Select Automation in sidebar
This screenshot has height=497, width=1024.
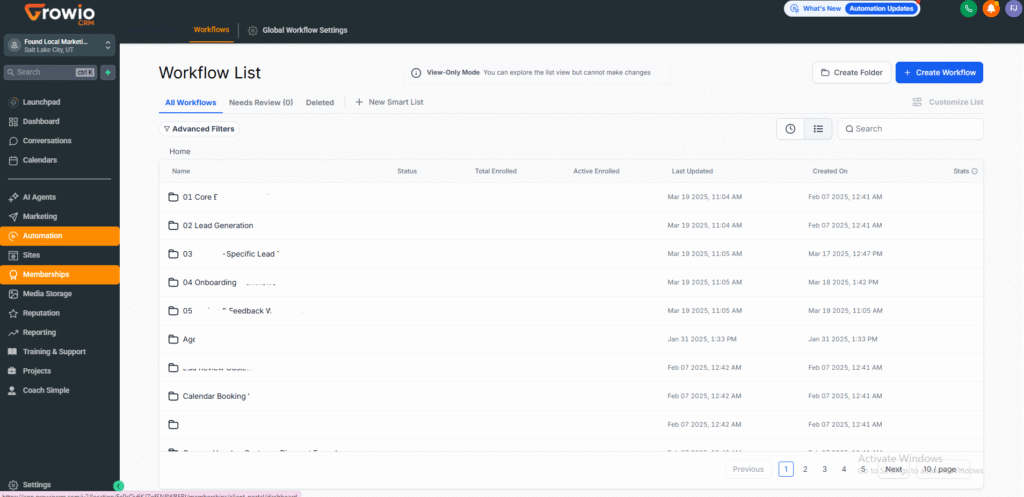60,236
